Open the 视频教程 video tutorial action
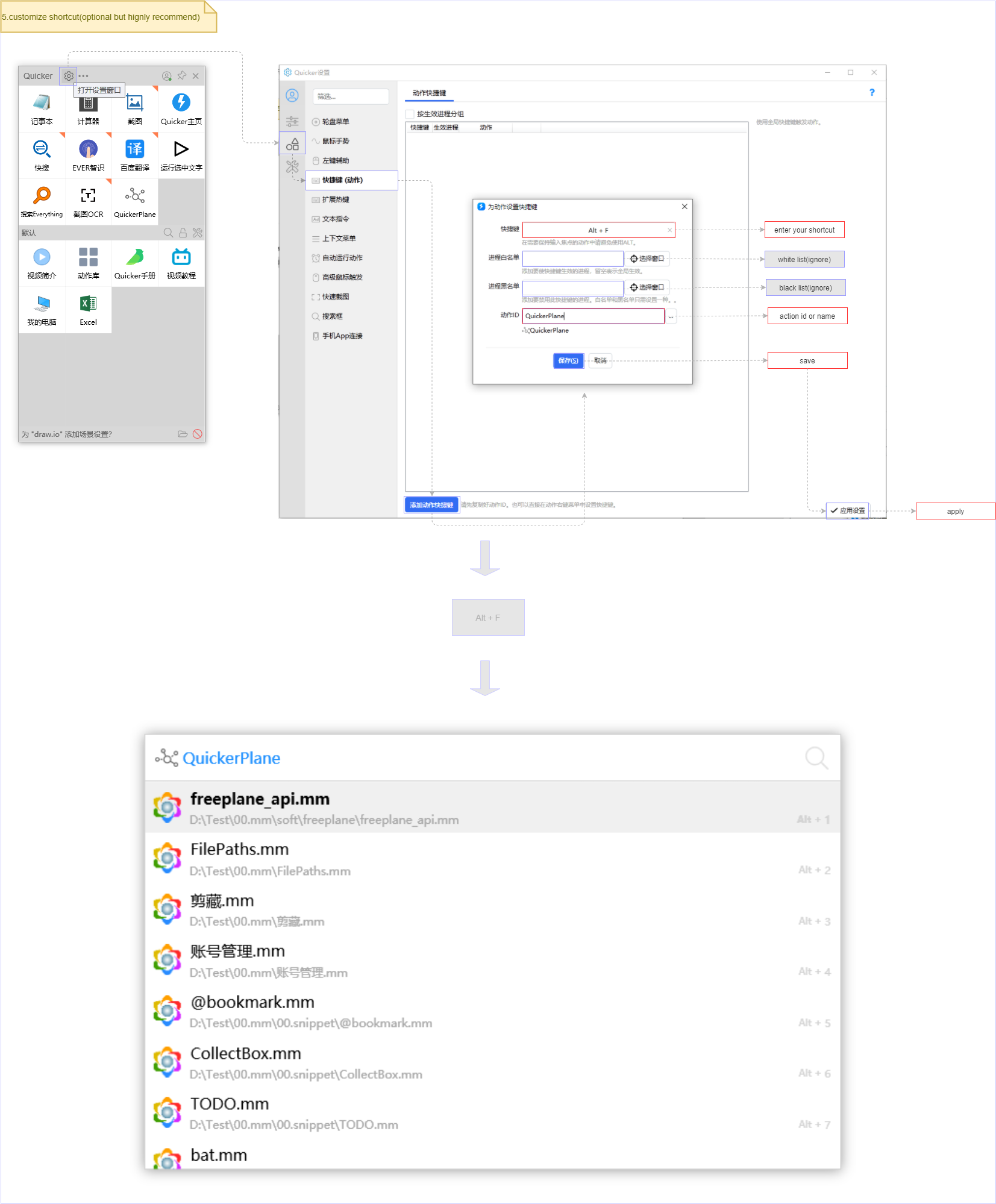Viewport: 996px width, 1204px height. (x=181, y=263)
